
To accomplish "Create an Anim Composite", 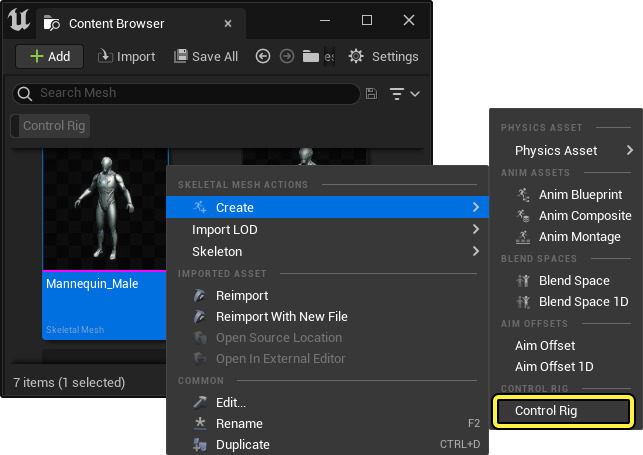I will point(566,216).
